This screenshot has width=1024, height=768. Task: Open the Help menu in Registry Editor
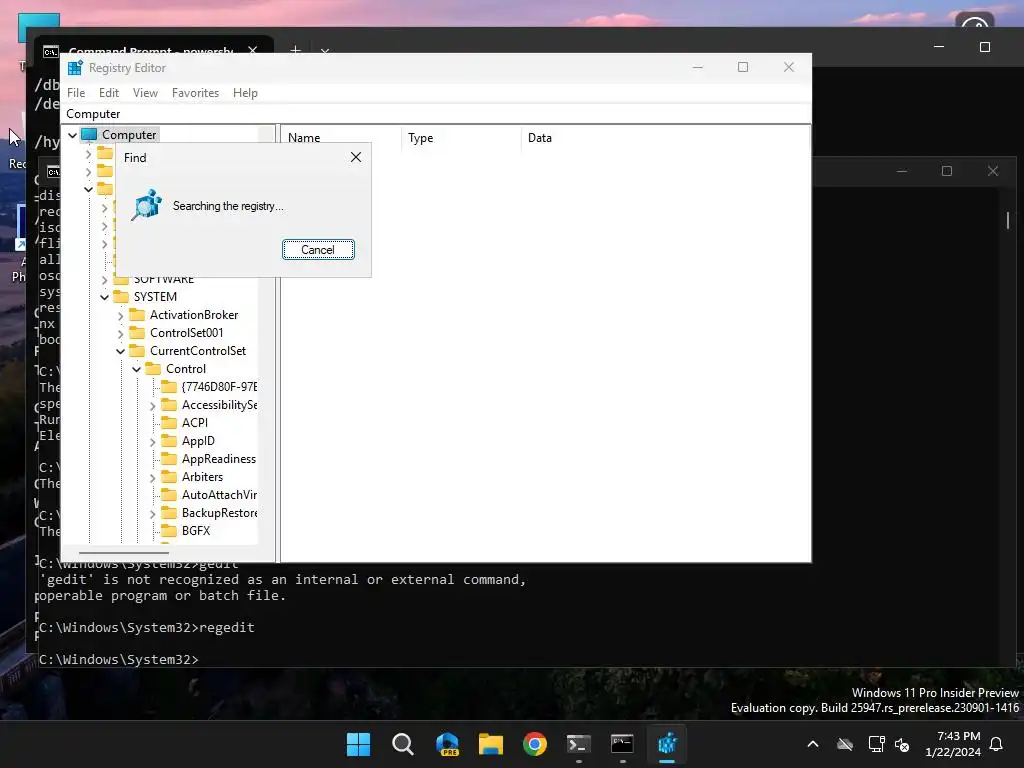point(245,93)
